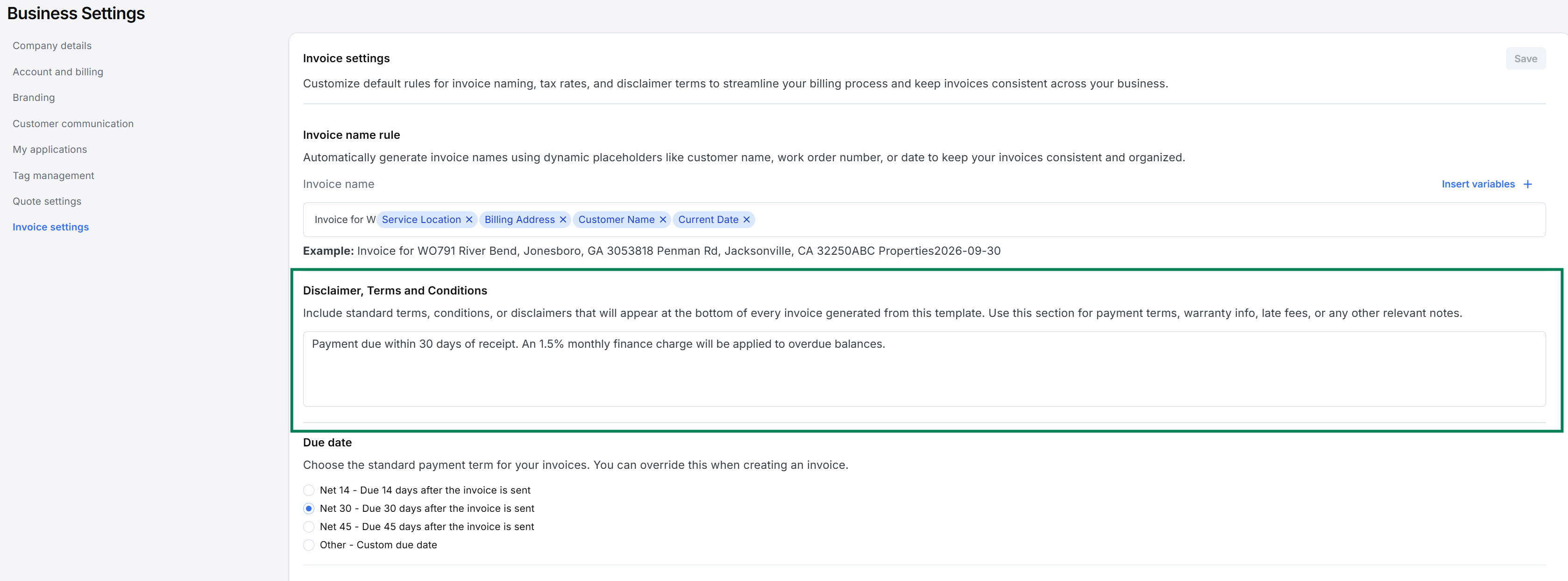Remove the Billing Address variable chip

[562, 220]
